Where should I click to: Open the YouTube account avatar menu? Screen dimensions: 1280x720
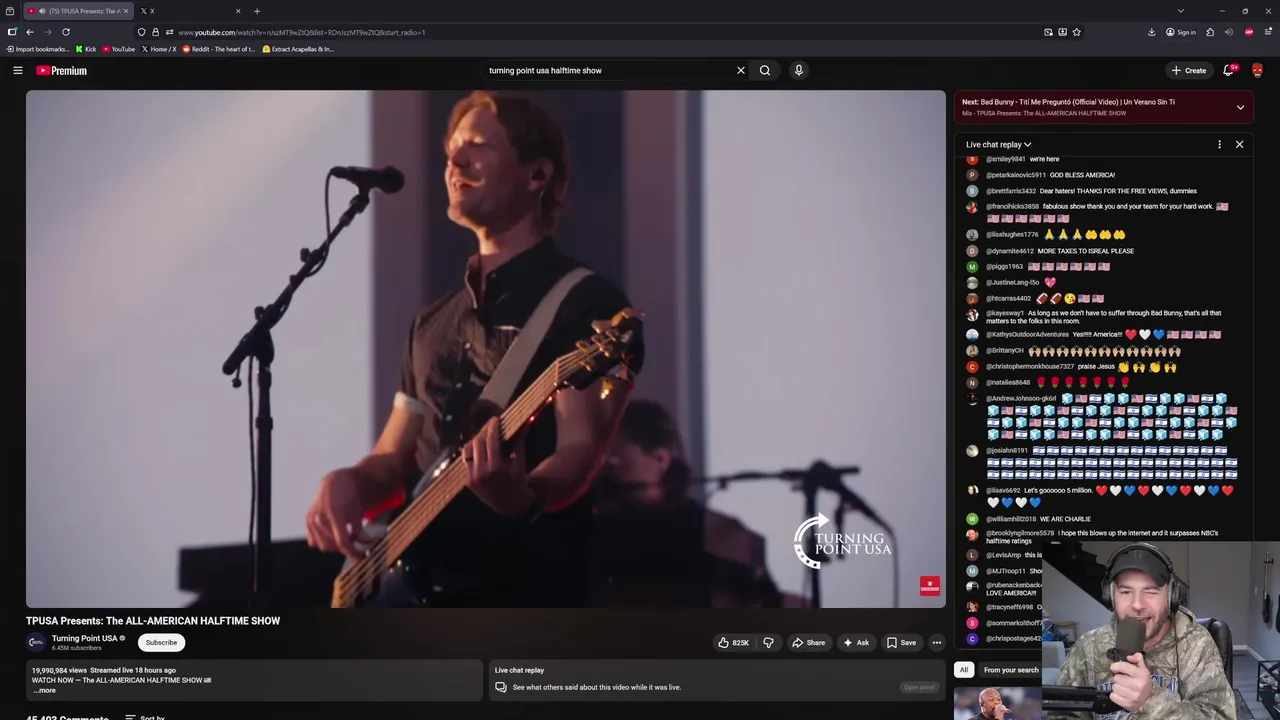[1258, 70]
